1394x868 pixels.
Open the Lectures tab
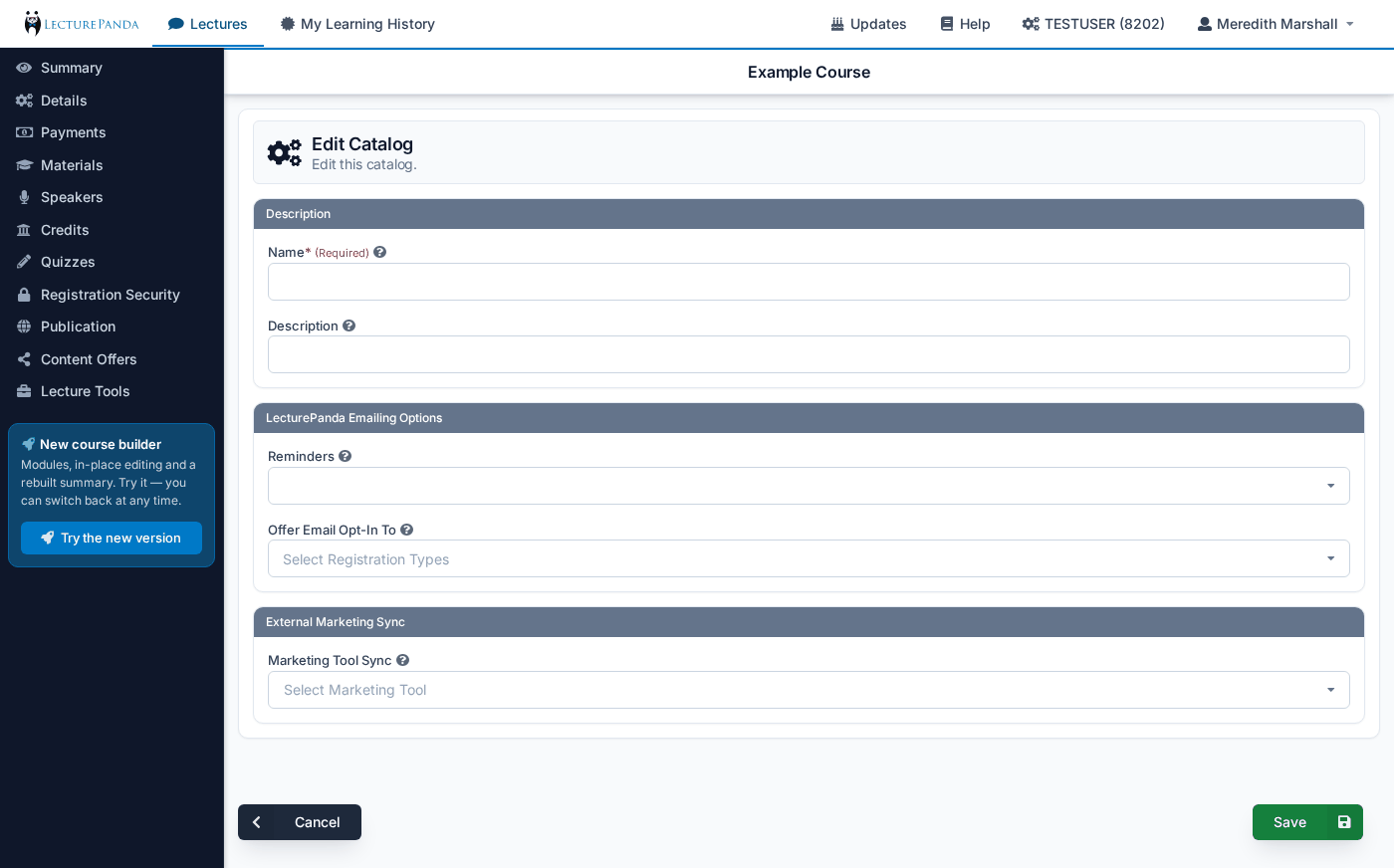click(x=208, y=24)
